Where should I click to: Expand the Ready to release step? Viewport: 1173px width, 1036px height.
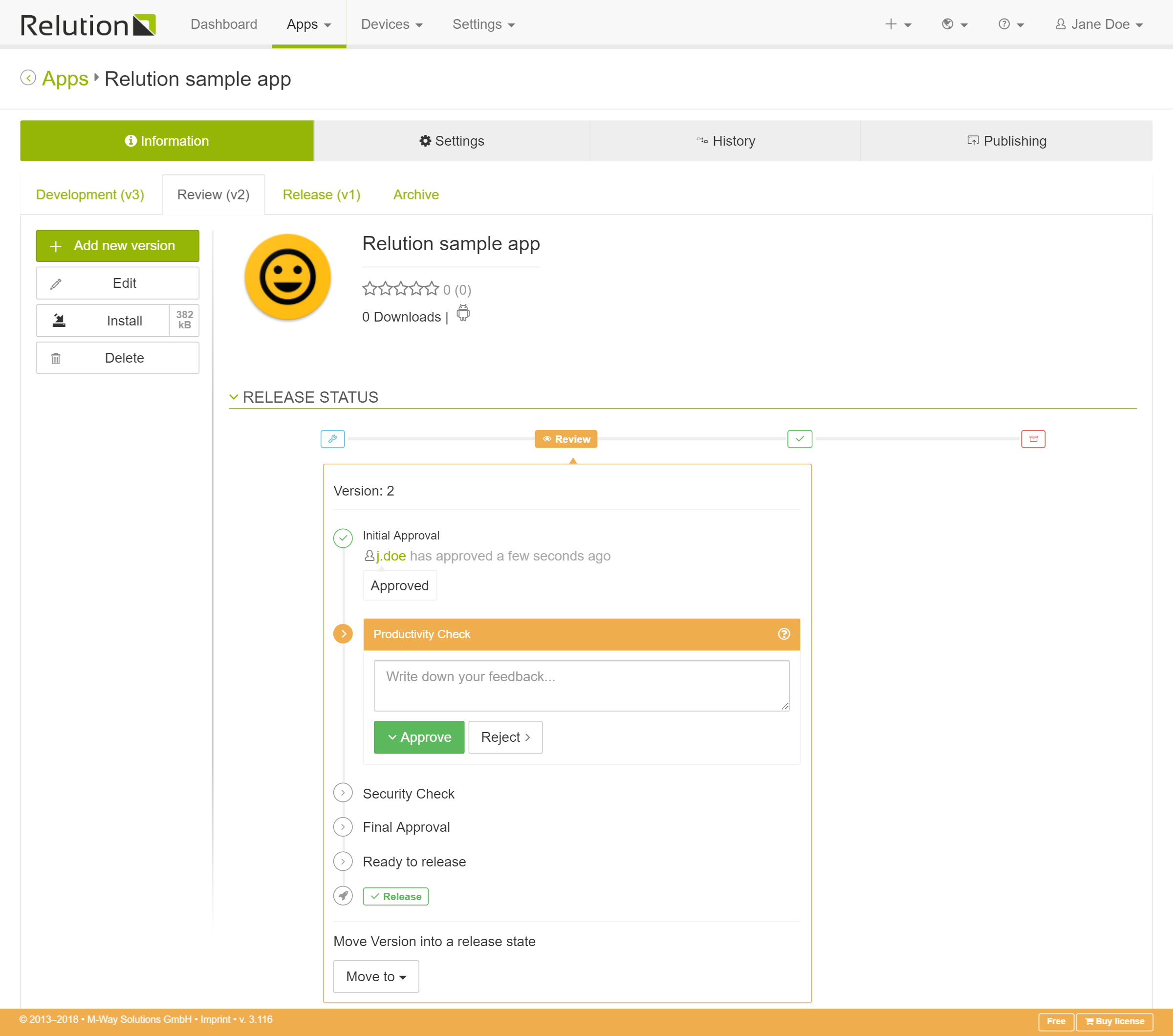pyautogui.click(x=343, y=862)
